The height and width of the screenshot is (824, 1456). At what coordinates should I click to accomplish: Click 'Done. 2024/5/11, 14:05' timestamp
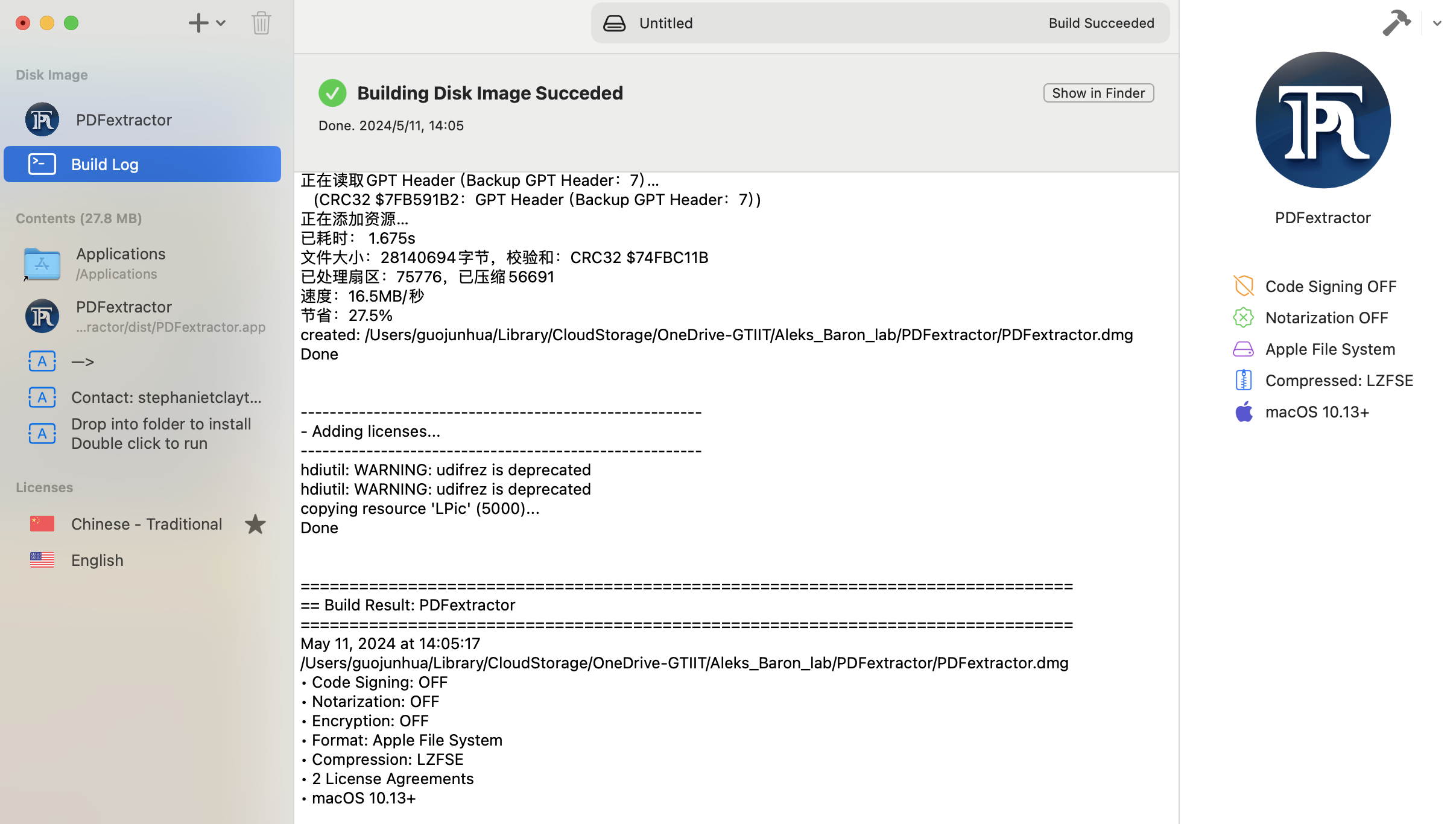(391, 125)
